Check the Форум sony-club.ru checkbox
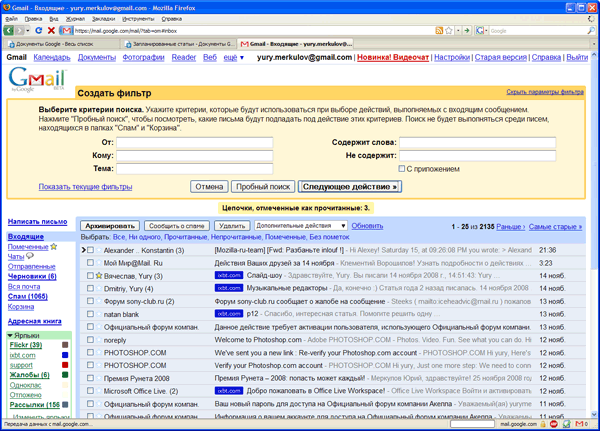Image resolution: width=600 pixels, height=431 pixels. click(90, 301)
